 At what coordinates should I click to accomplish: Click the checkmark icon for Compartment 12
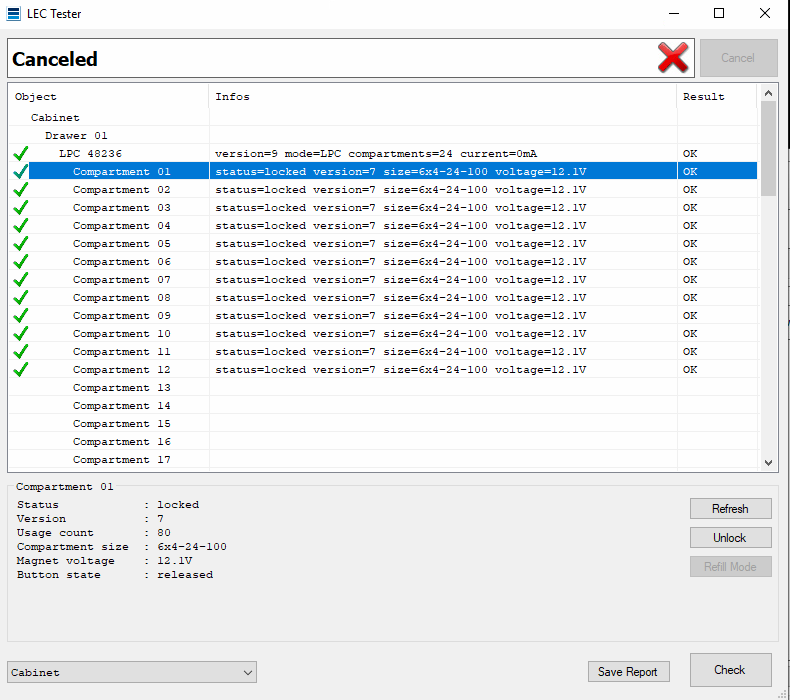(21, 369)
